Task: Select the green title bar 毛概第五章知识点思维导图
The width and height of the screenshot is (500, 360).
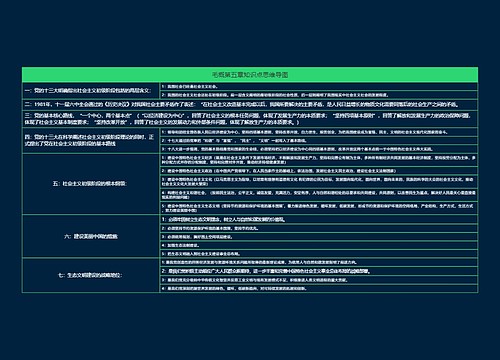Action: click(x=250, y=75)
